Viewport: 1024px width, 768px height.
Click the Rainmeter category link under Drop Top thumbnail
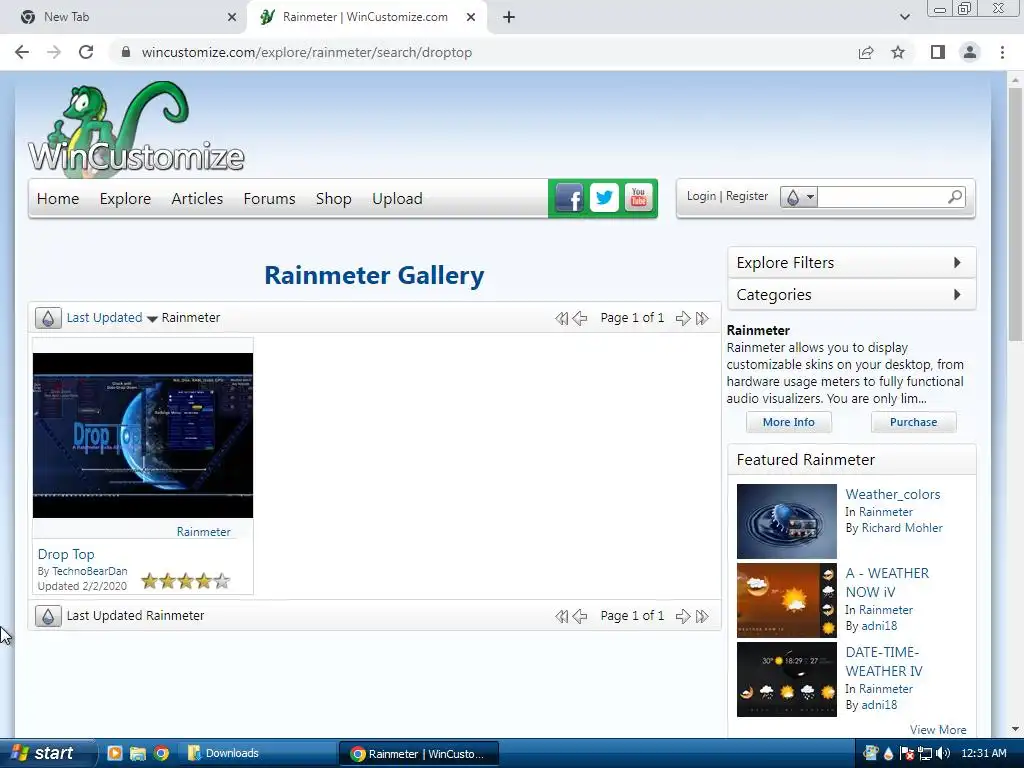tap(203, 532)
